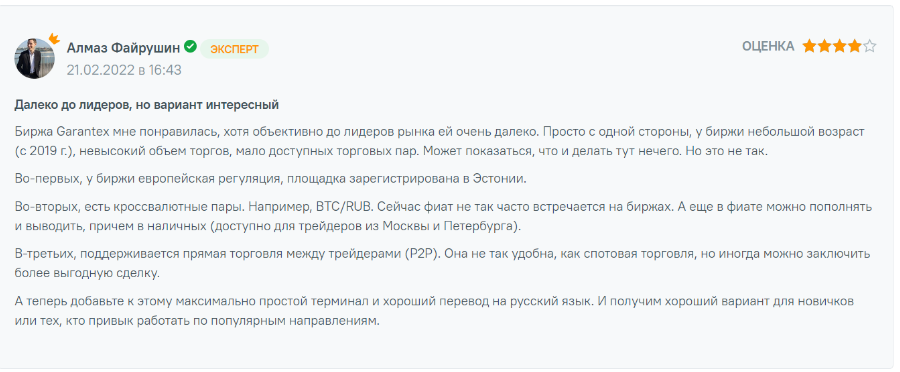Select the first rating star

(x=809, y=46)
